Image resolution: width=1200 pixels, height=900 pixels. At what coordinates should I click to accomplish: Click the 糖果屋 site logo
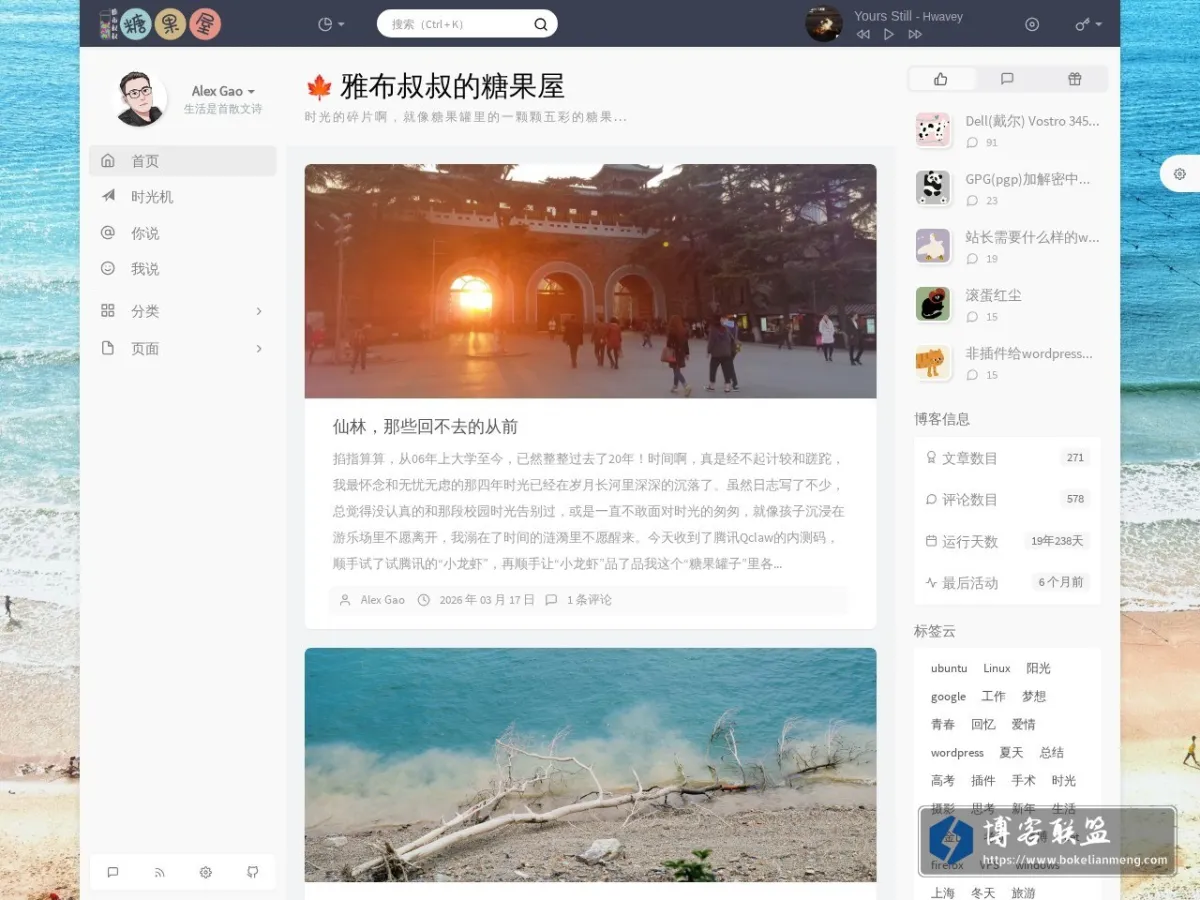(x=160, y=24)
